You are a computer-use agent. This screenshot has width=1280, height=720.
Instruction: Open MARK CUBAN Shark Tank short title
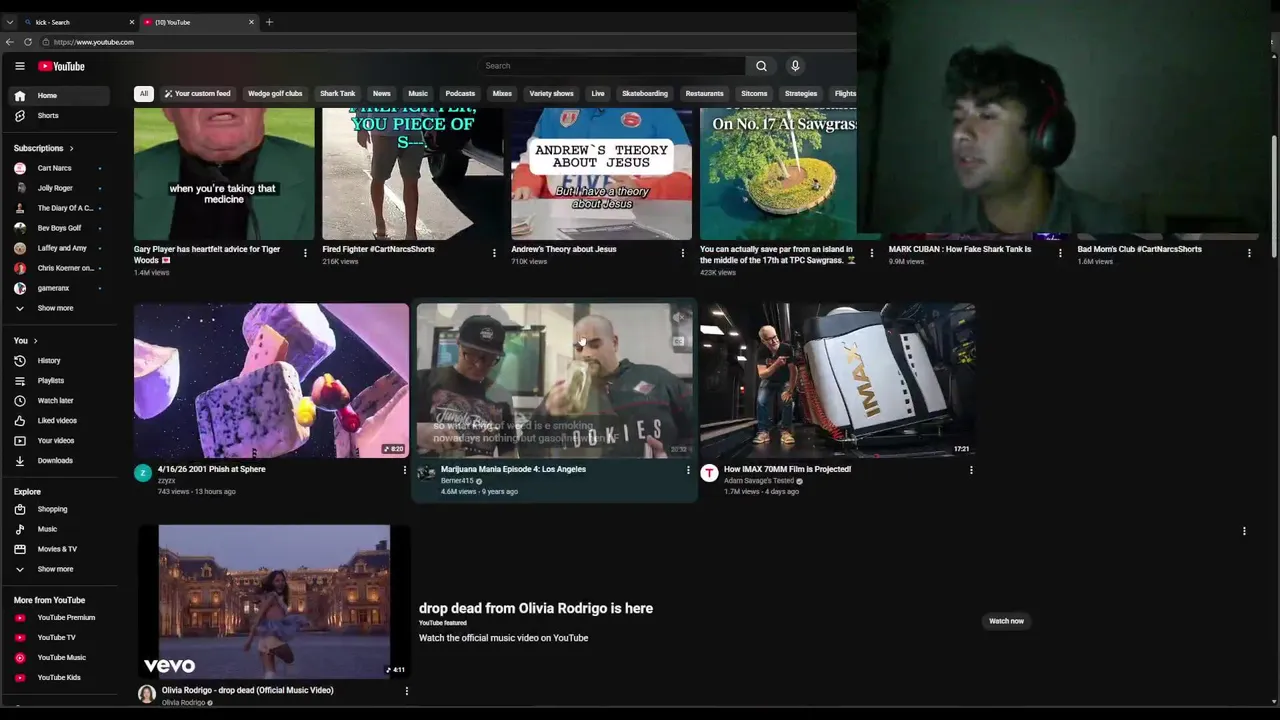pyautogui.click(x=960, y=249)
